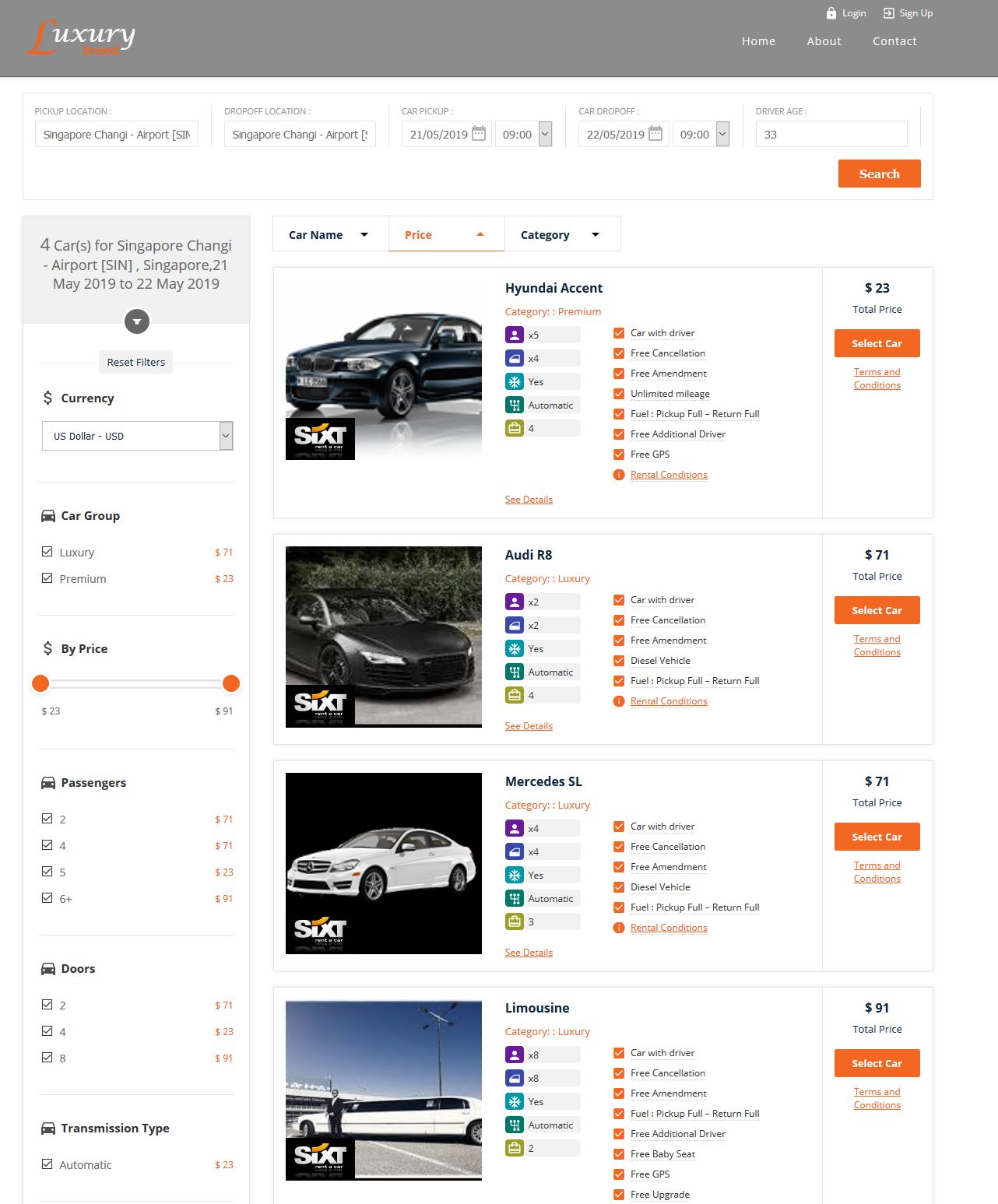Click the Login link

pyautogui.click(x=854, y=13)
